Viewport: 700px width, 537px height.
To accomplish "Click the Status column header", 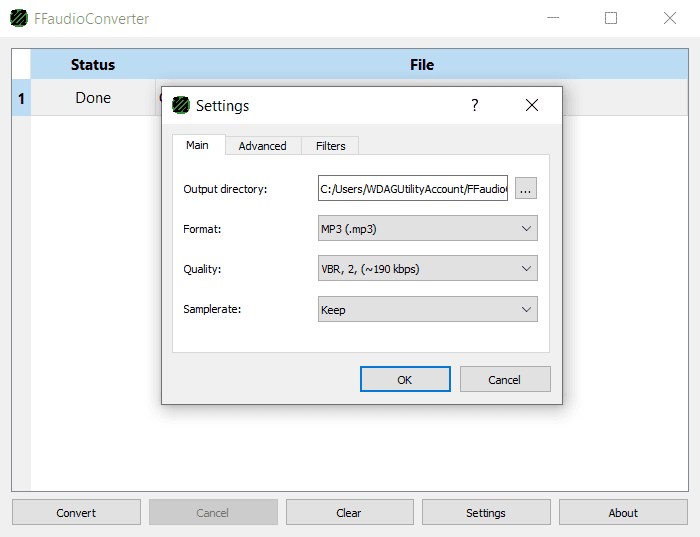I will click(93, 65).
